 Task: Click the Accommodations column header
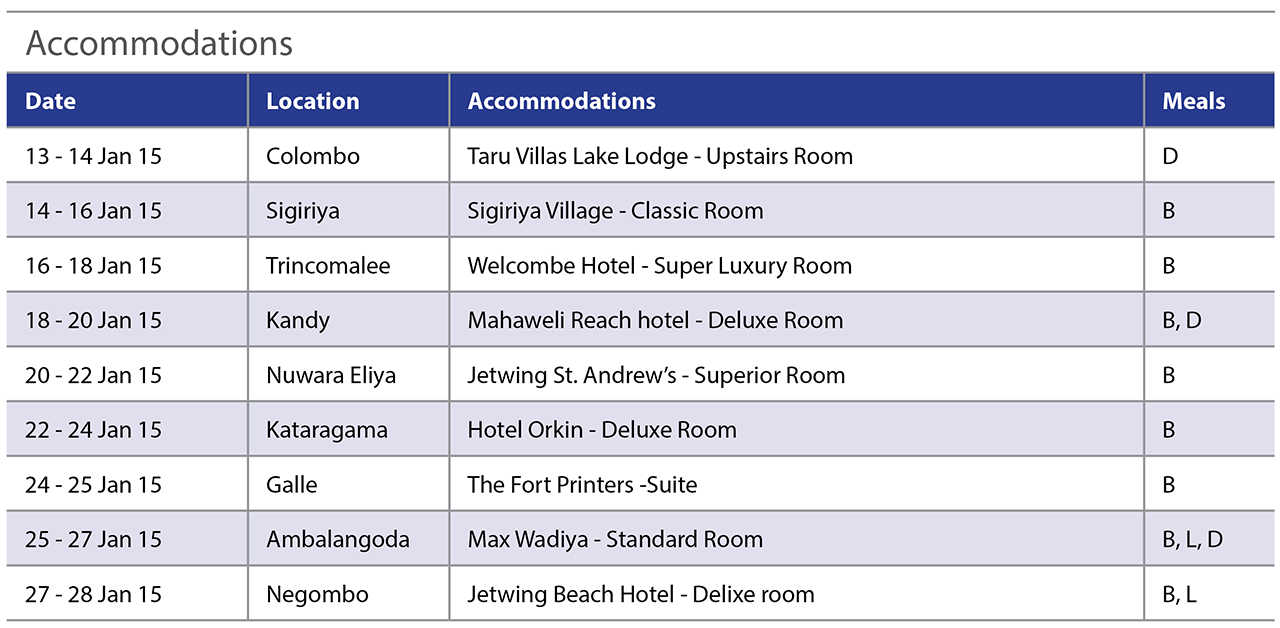pos(561,101)
